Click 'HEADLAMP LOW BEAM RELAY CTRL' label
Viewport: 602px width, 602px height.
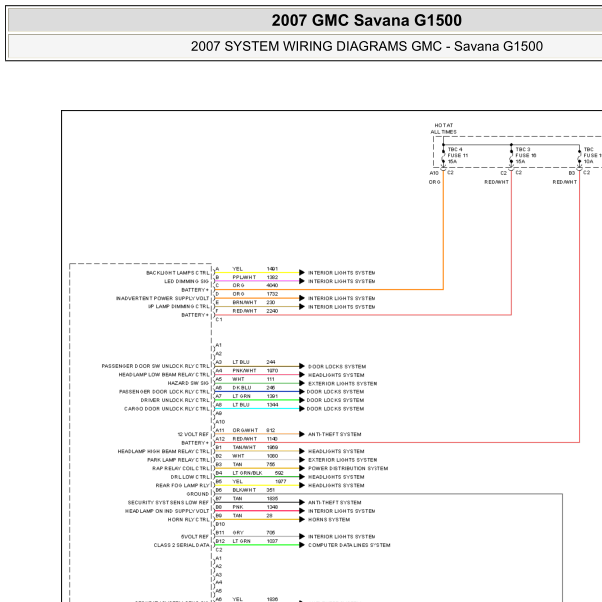click(164, 375)
